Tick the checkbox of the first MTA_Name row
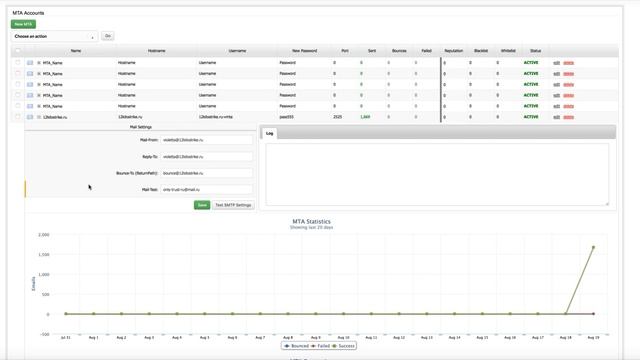This screenshot has height=360, width=640. tap(18, 62)
